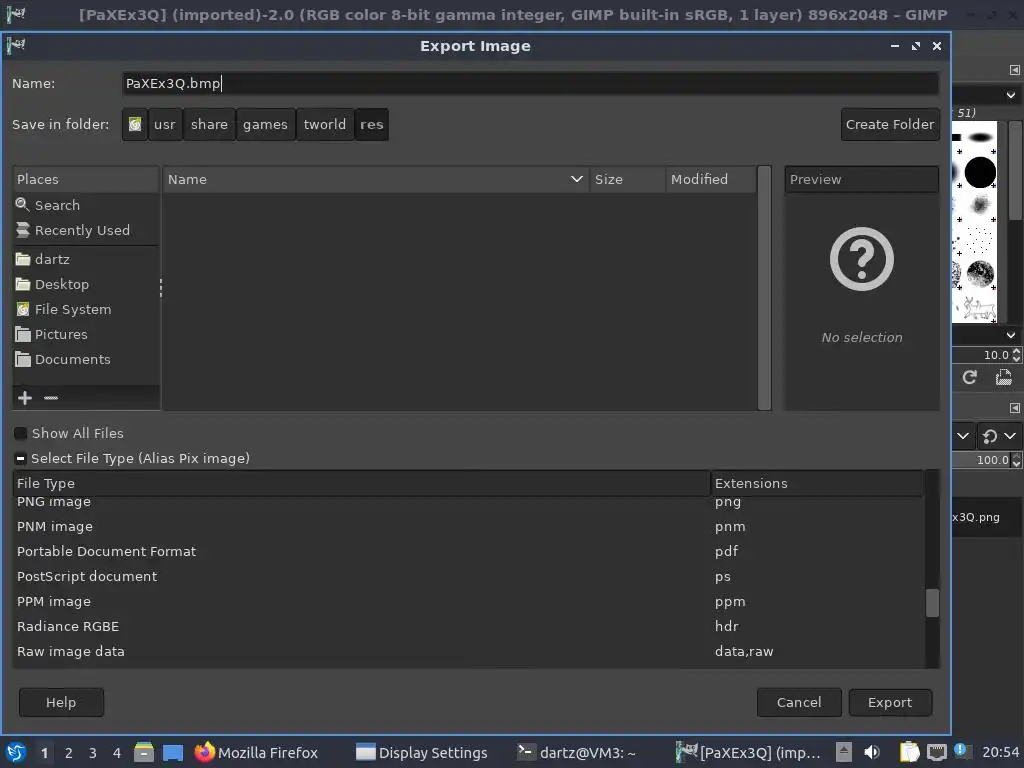Remove selected bookmark with minus icon
This screenshot has height=768, width=1024.
click(51, 398)
